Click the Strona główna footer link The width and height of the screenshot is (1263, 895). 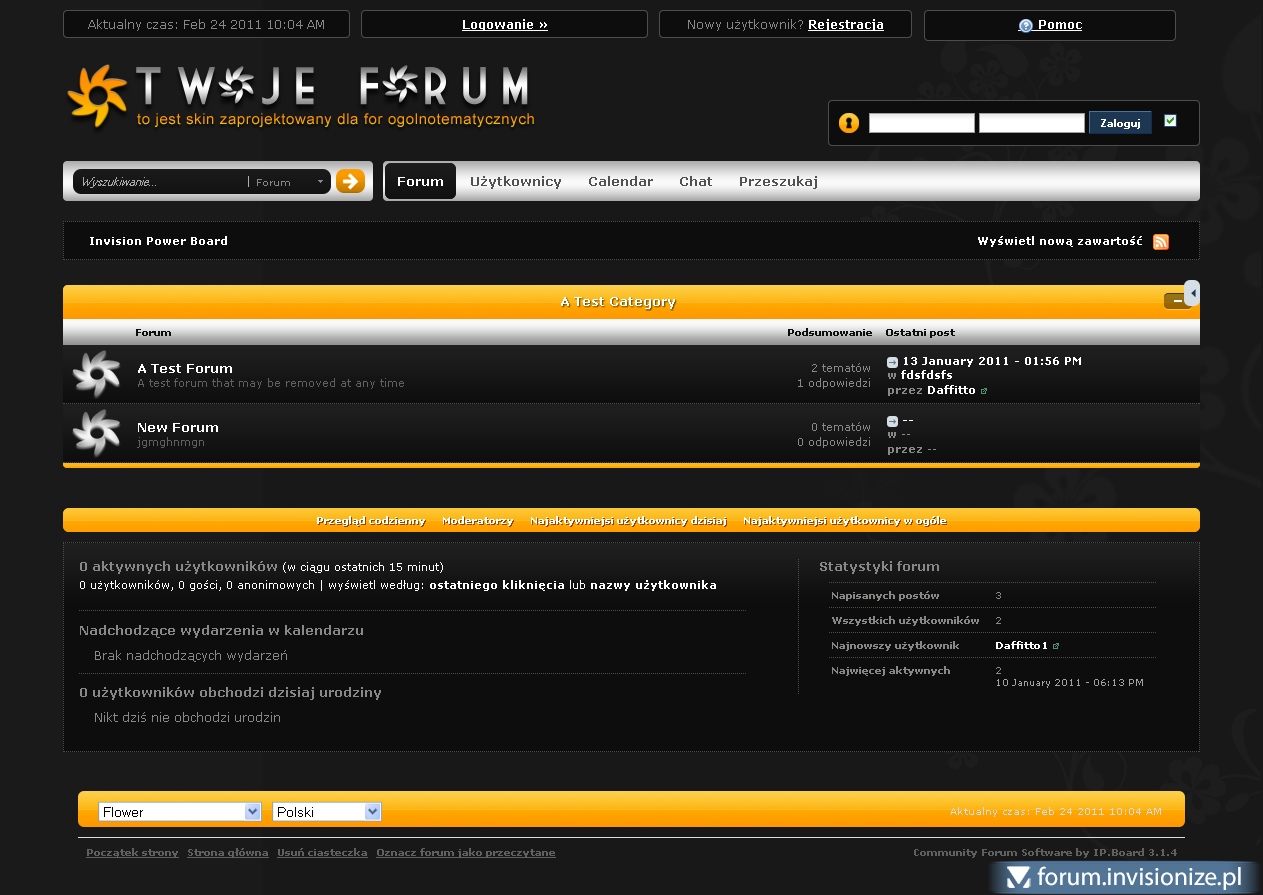coord(228,853)
